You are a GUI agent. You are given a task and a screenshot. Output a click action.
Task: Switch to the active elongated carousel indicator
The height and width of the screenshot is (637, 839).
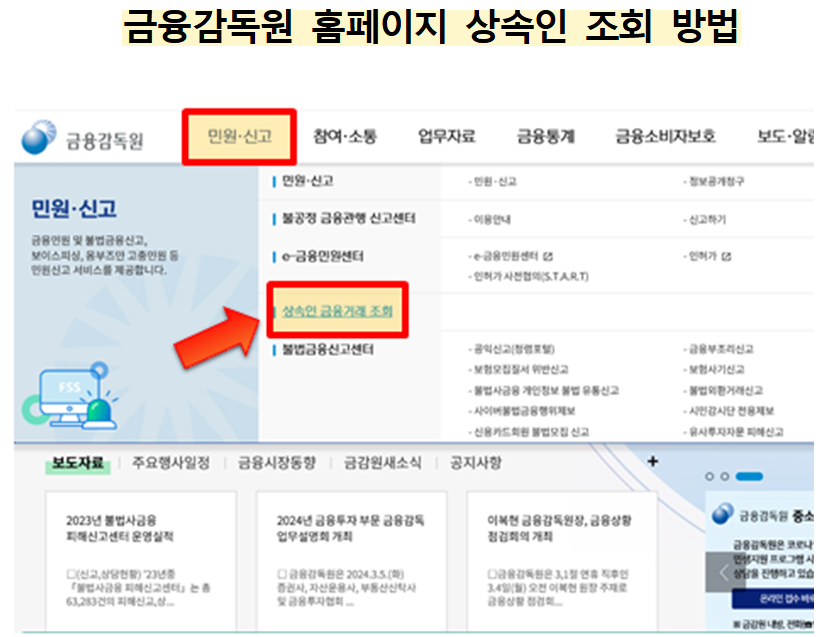point(746,477)
